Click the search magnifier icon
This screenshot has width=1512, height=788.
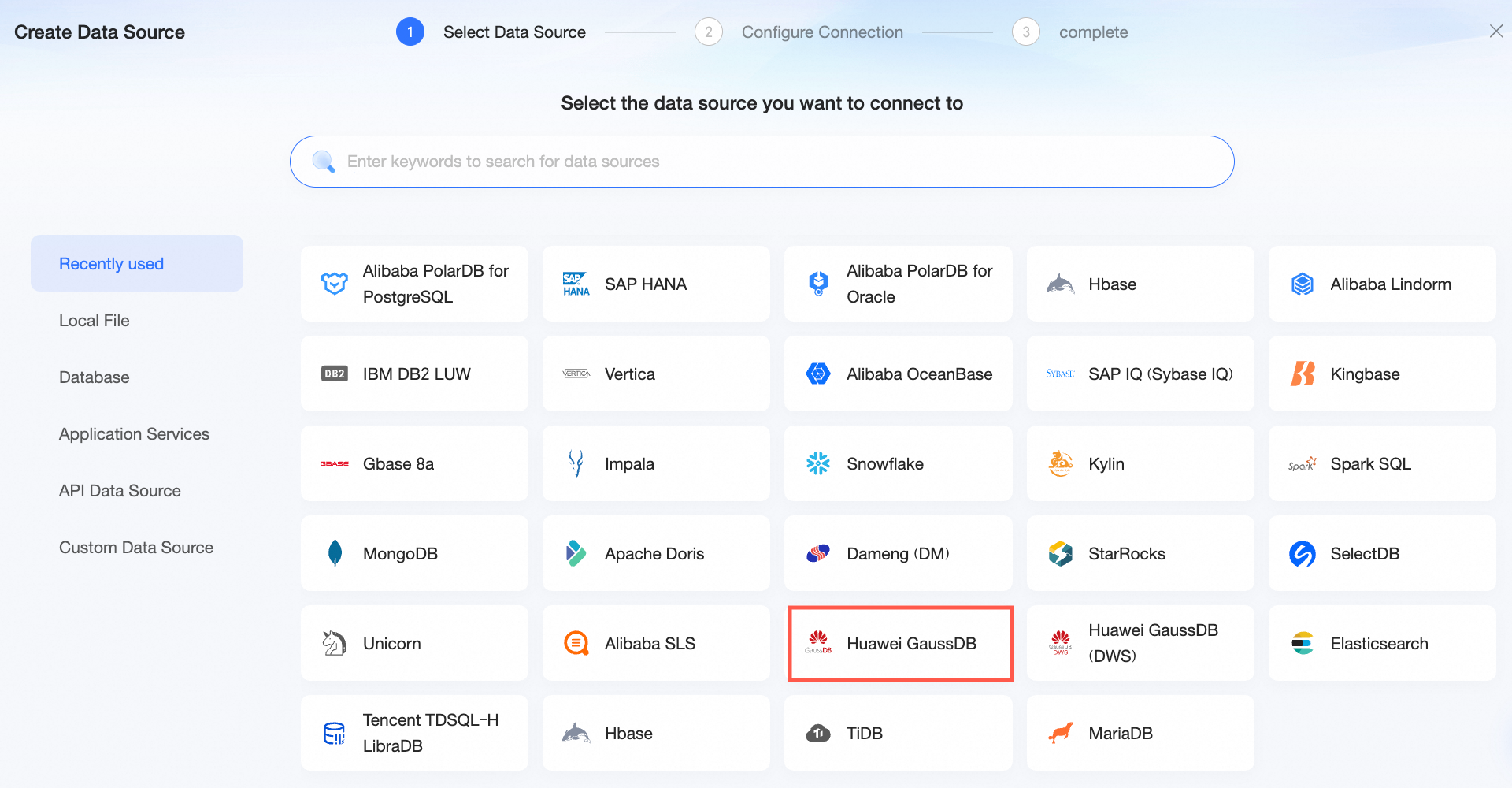324,162
